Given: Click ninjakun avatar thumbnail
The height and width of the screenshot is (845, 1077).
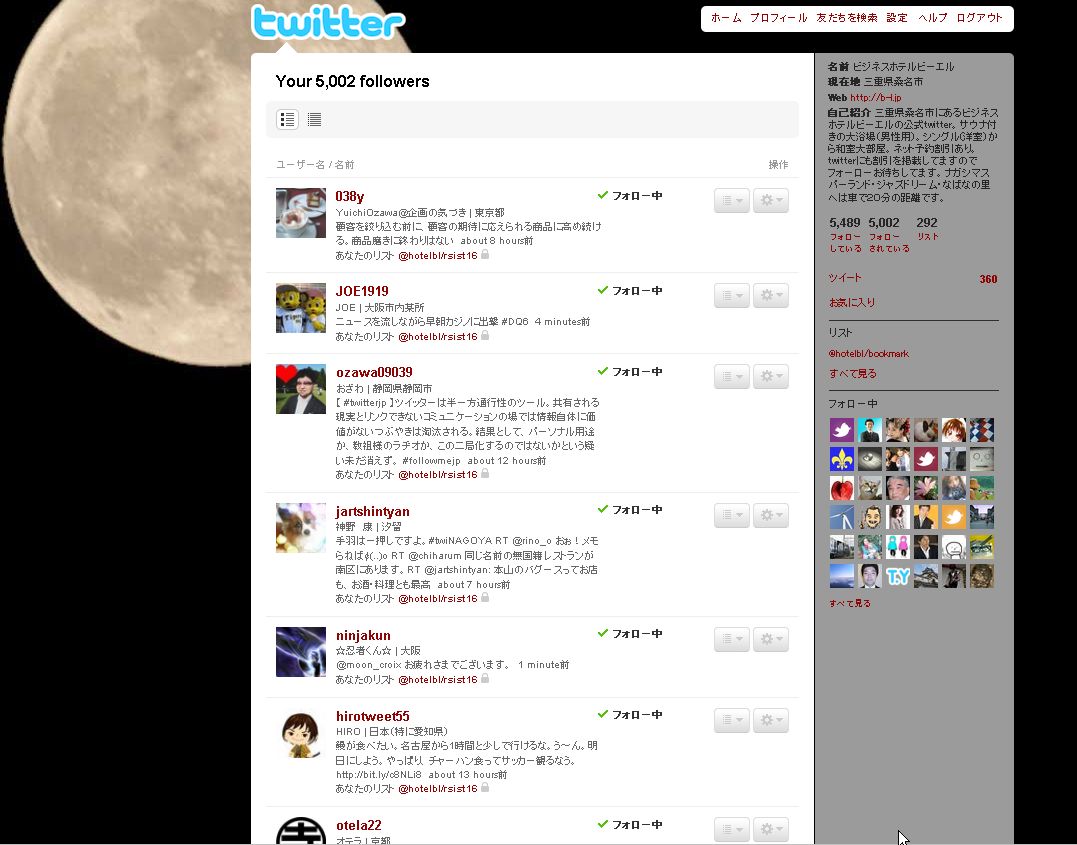Looking at the screenshot, I should pyautogui.click(x=301, y=652).
